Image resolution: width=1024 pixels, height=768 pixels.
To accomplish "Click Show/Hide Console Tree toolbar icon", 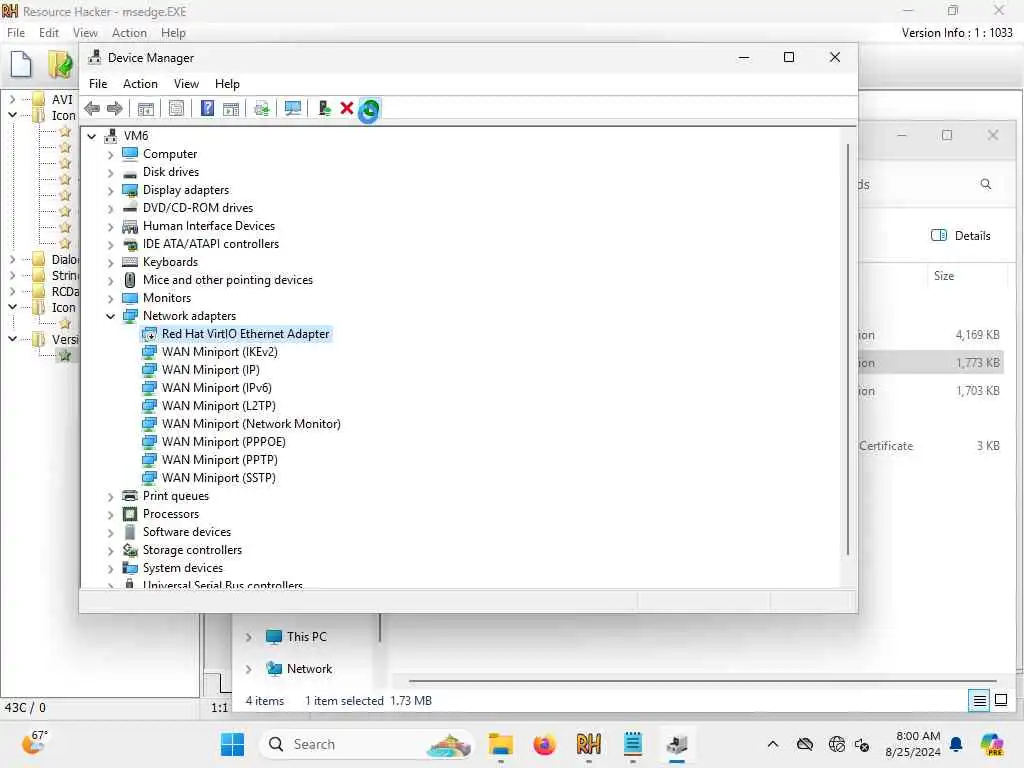I will click(146, 108).
